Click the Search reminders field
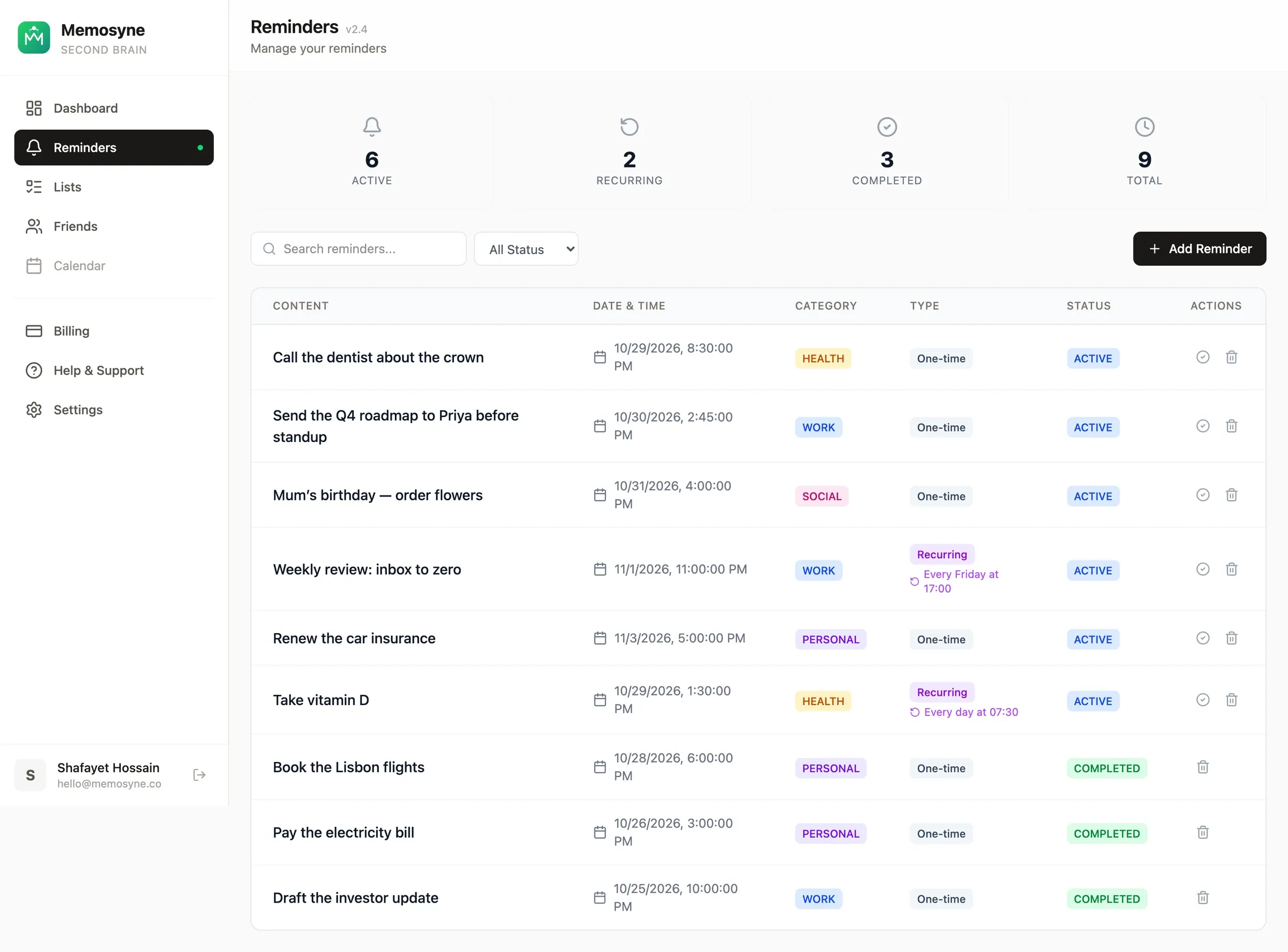The width and height of the screenshot is (1288, 952). (358, 249)
